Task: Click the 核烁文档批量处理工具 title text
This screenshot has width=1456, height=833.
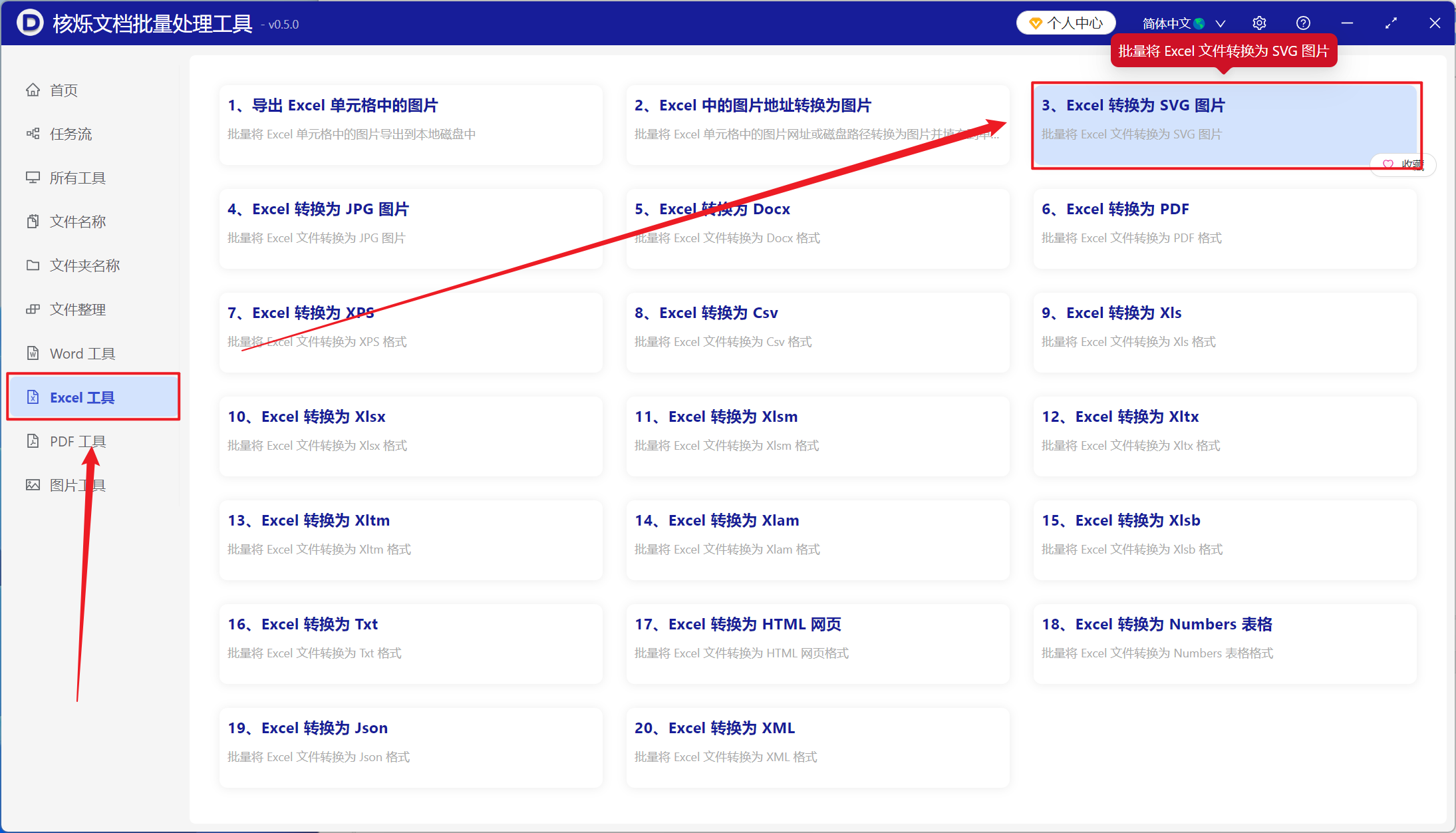Action: click(x=152, y=23)
